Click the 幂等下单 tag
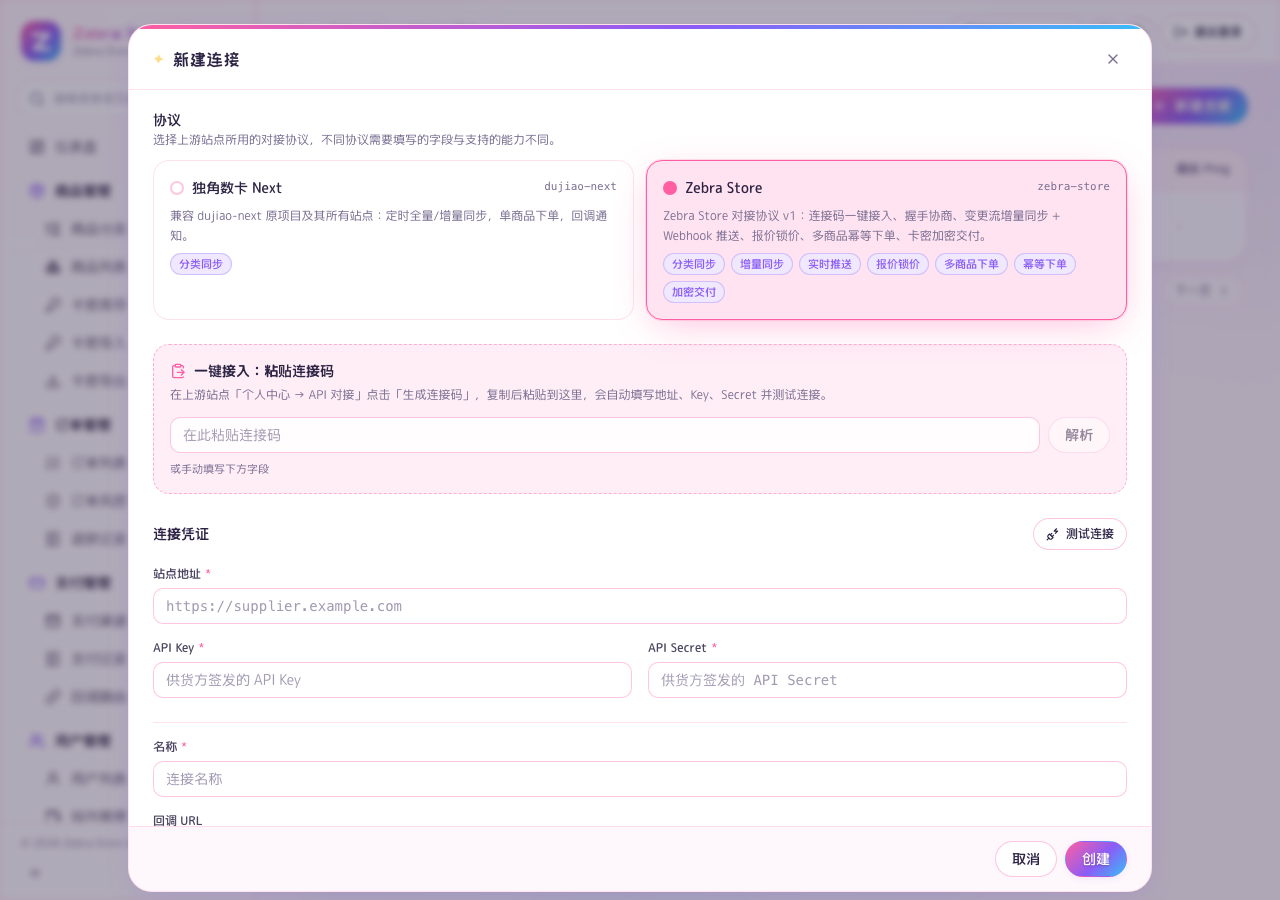 tap(1045, 264)
